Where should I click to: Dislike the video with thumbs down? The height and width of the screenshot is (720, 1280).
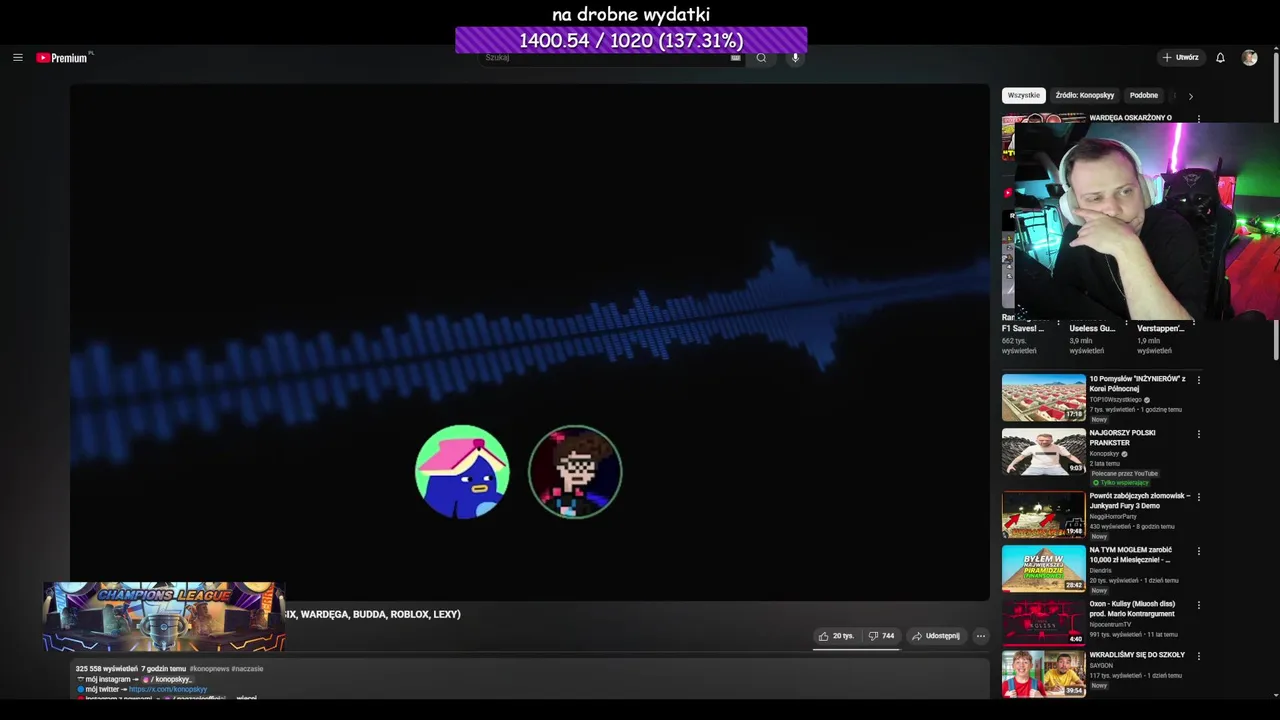(881, 636)
